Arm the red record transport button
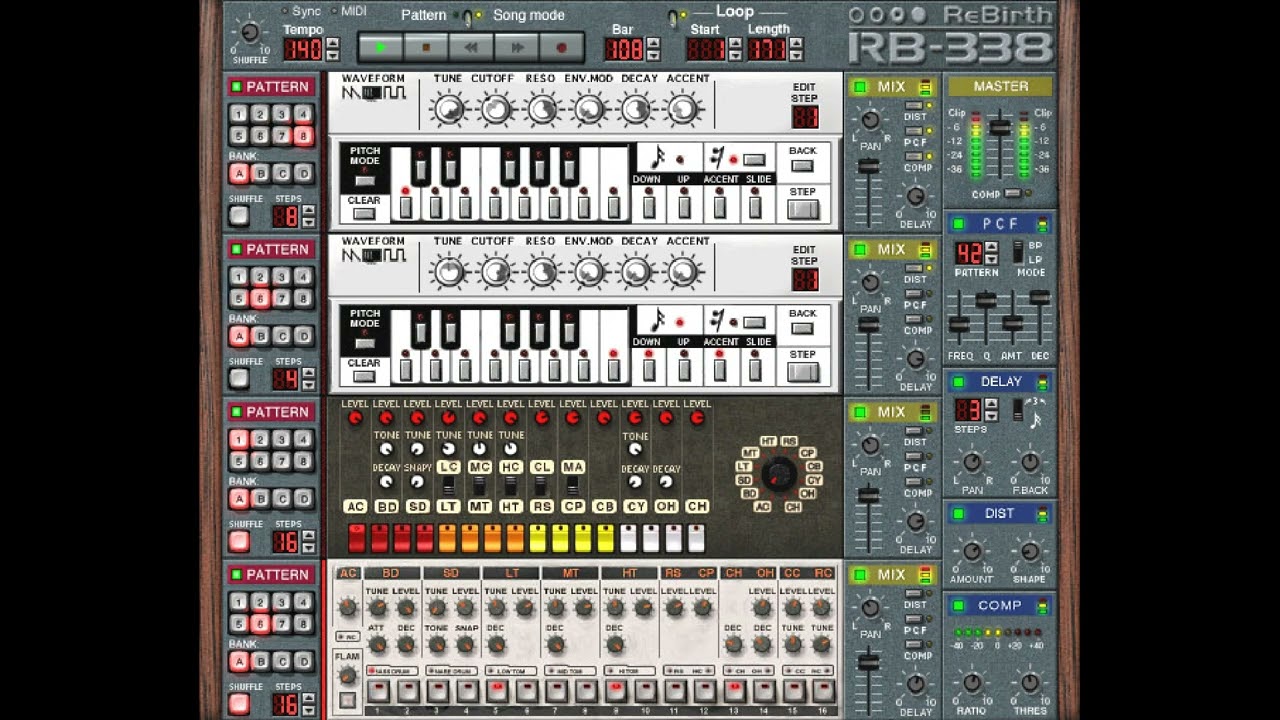This screenshot has height=720, width=1280. [x=562, y=47]
